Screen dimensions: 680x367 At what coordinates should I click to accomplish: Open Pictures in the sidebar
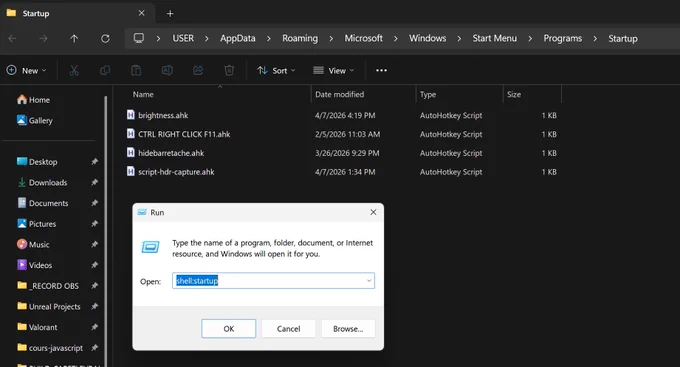point(36,224)
